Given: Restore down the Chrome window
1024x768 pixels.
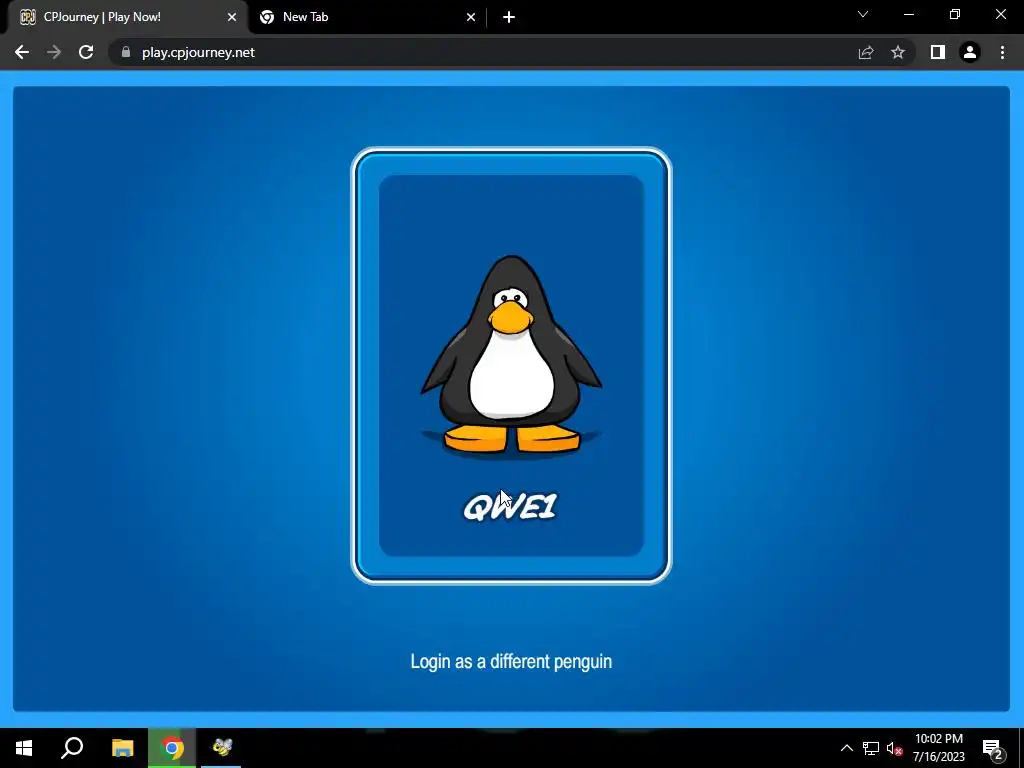Looking at the screenshot, I should click(955, 14).
